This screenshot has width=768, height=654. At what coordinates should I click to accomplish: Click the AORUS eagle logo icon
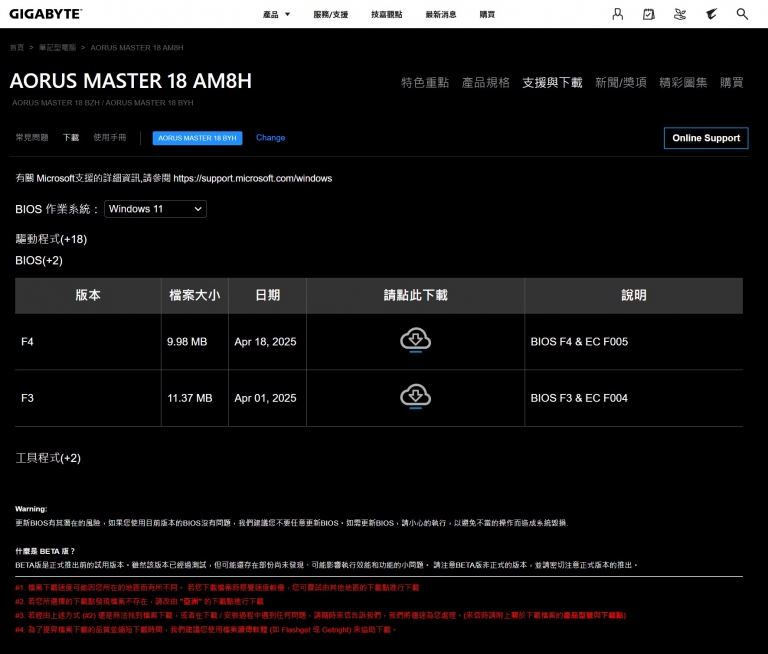tap(711, 14)
